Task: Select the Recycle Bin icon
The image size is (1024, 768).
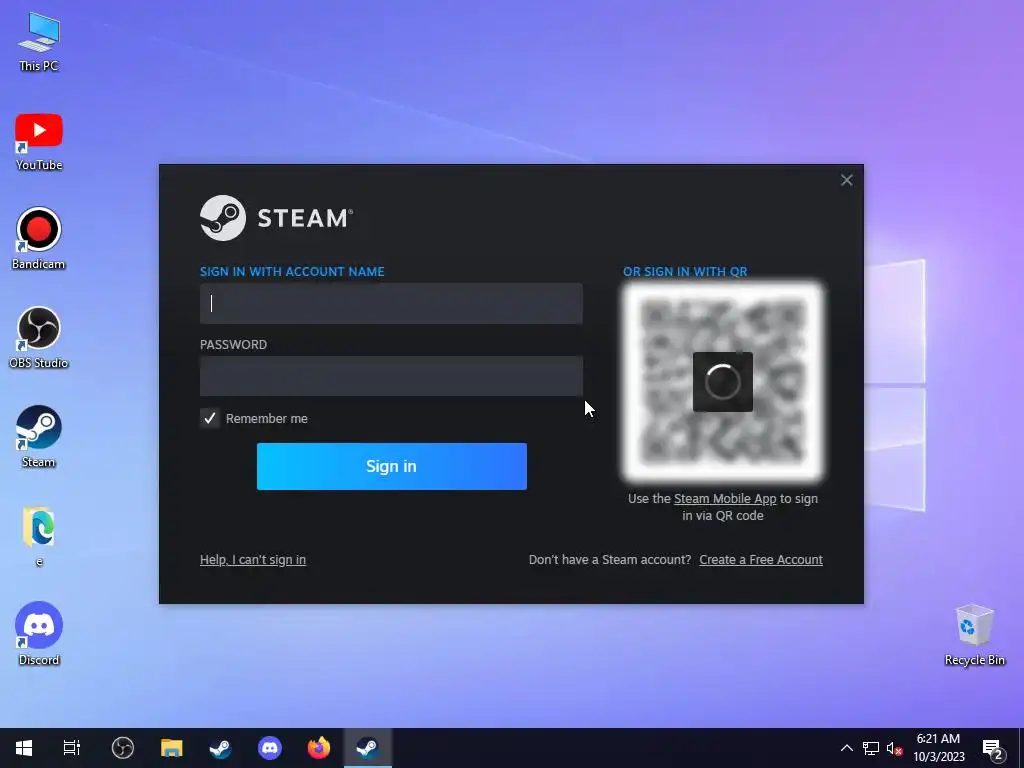Action: [974, 635]
